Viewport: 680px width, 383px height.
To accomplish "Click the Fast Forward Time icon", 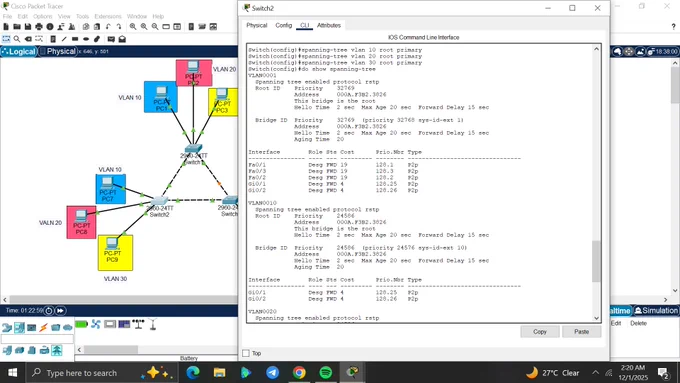I will 60,311.
